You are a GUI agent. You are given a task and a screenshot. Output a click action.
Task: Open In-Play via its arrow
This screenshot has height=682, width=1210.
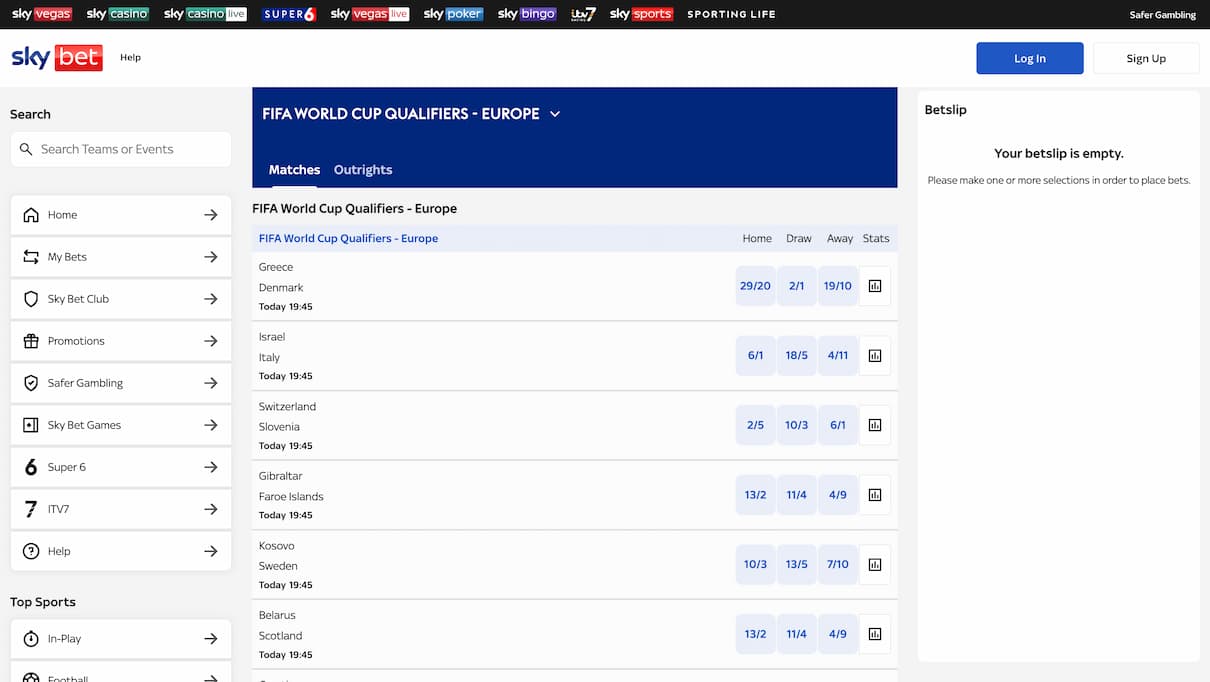pos(211,639)
